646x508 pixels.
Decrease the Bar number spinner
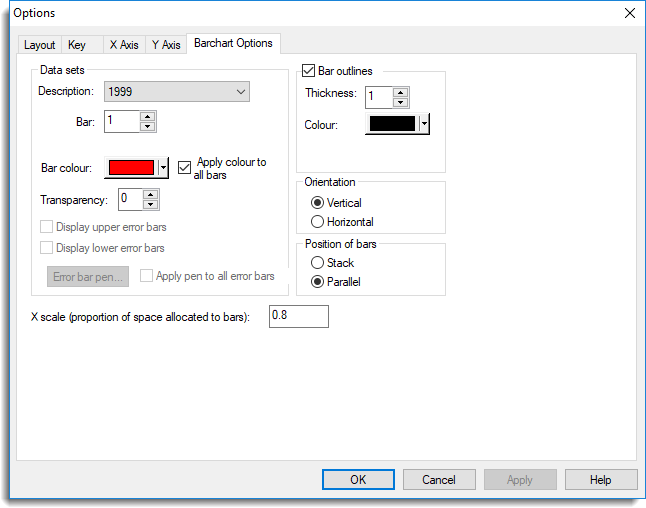[148, 127]
